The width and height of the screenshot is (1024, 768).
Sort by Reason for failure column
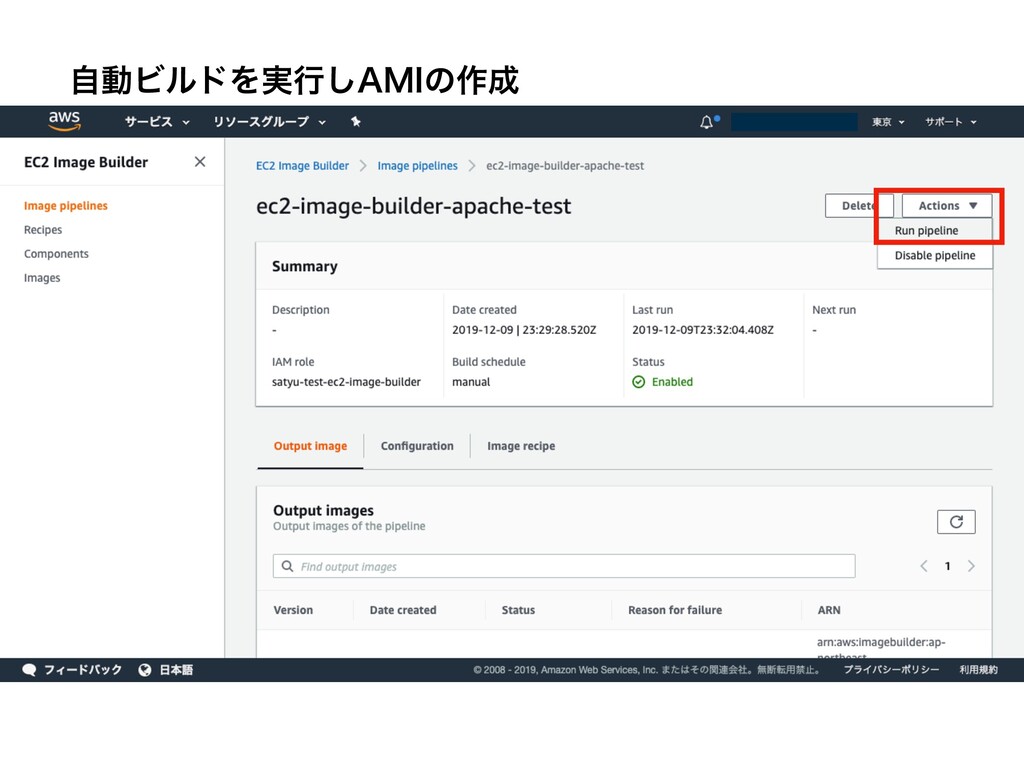pyautogui.click(x=675, y=610)
